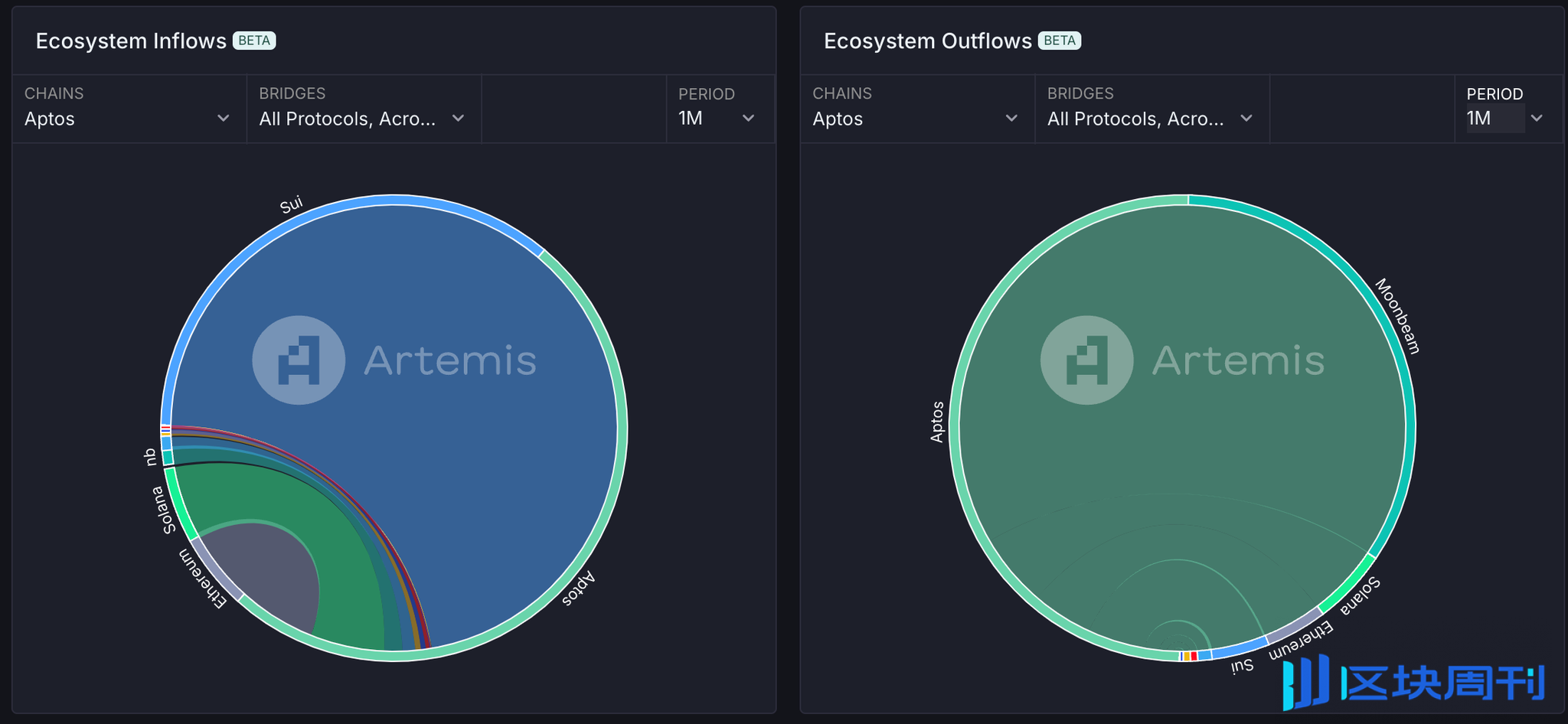Open the Period 1M dropdown in Ecosystem Inflows
1568x724 pixels.
coord(719,109)
